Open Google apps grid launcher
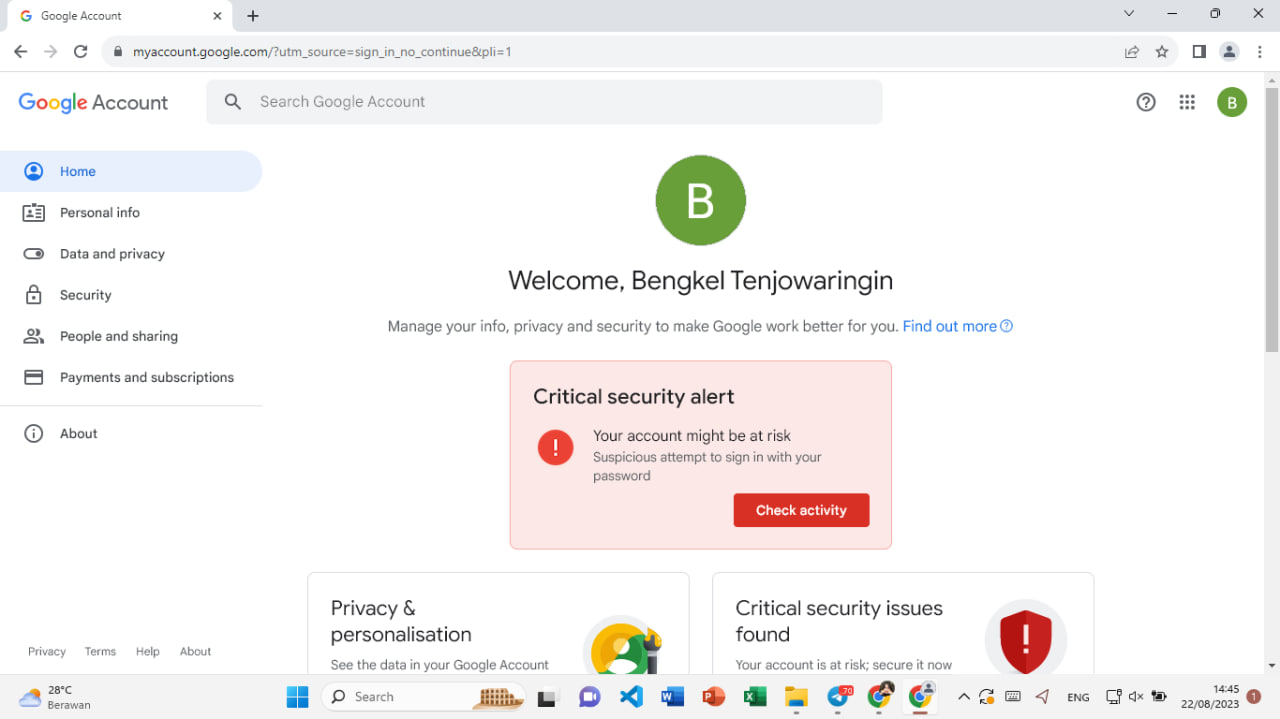1280x719 pixels. 1187,102
